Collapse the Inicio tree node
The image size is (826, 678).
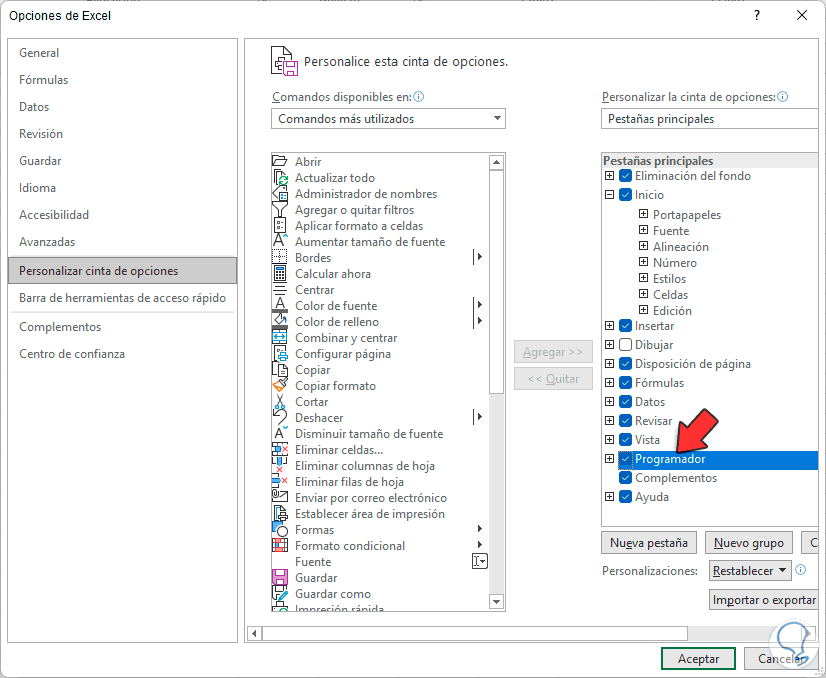[609, 195]
